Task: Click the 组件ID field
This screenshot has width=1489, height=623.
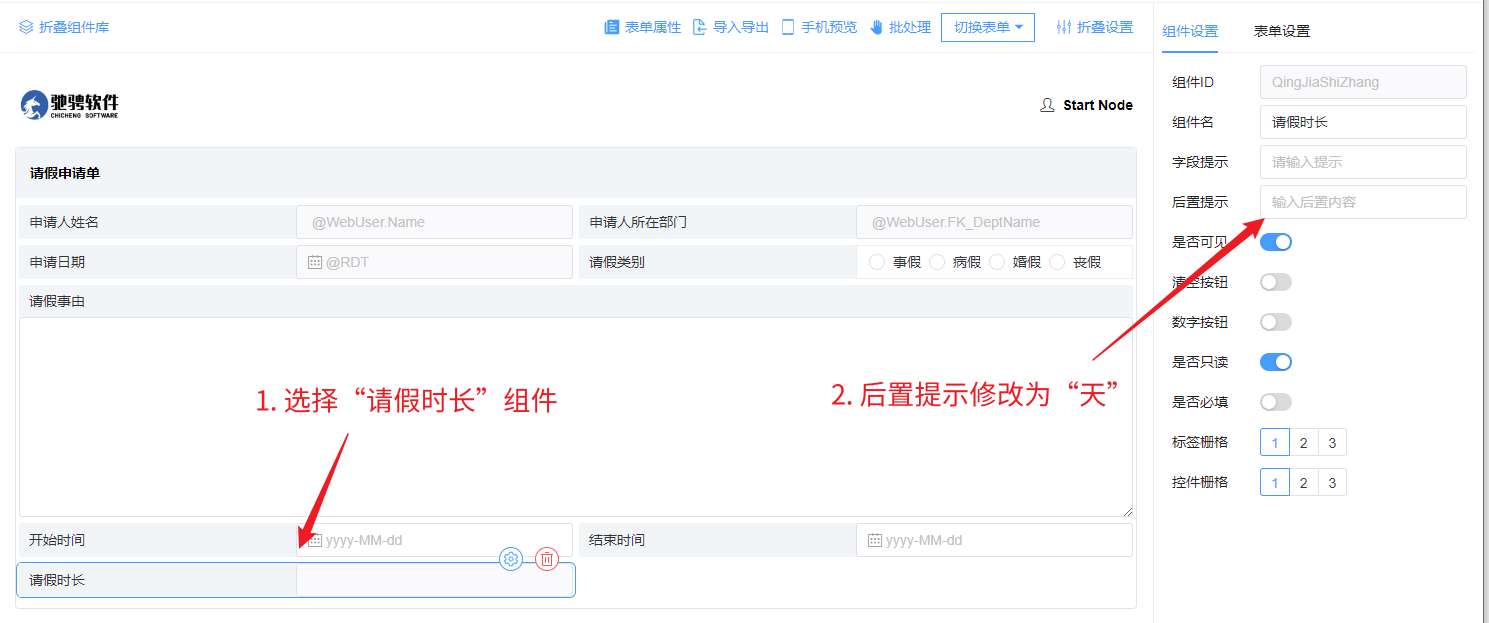Action: coord(1363,82)
